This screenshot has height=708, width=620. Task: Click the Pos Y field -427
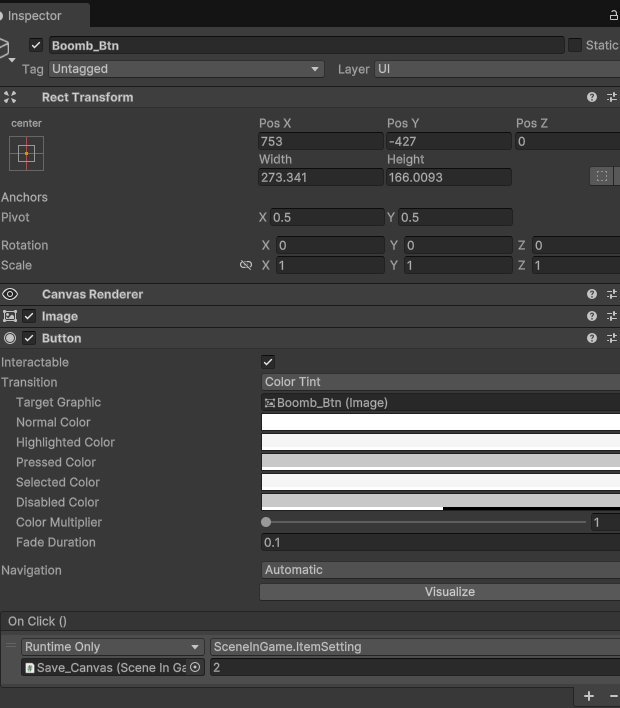click(x=449, y=141)
